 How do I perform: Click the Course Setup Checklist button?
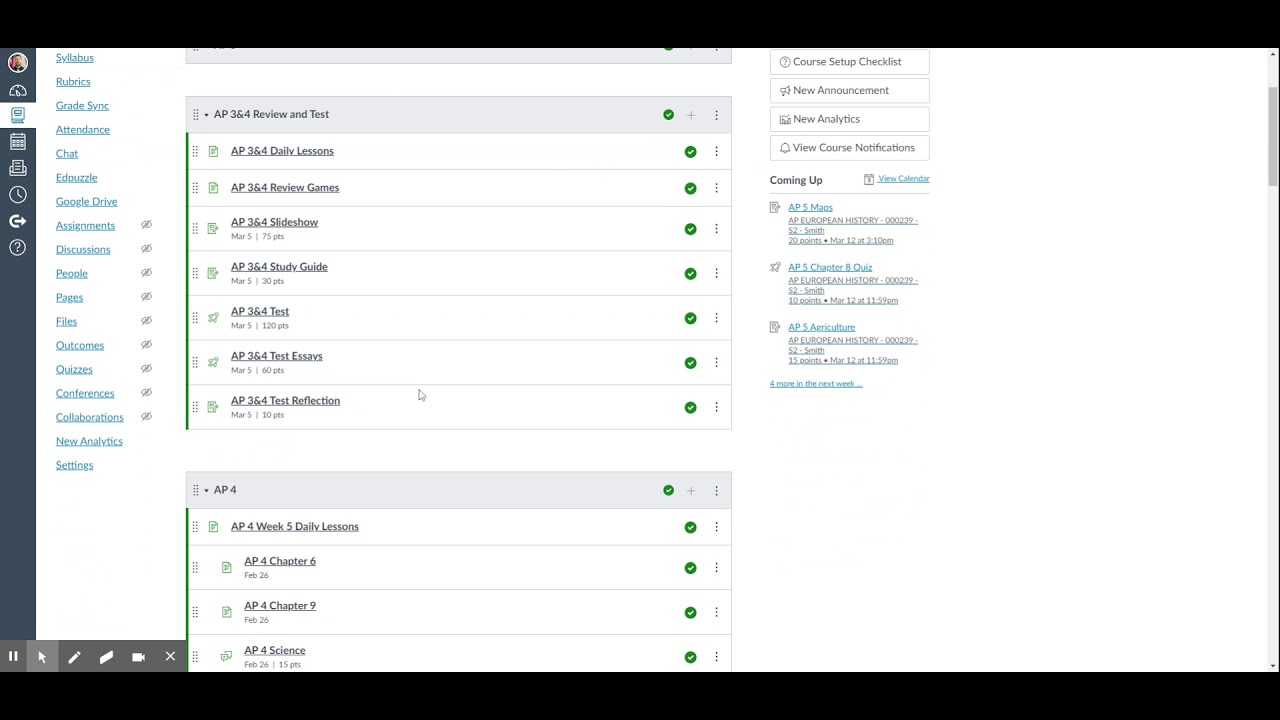tap(849, 62)
